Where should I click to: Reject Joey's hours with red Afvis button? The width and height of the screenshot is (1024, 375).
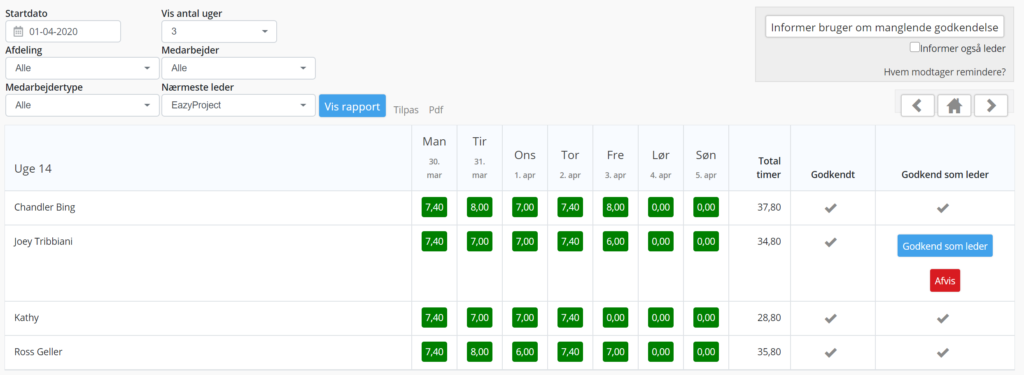click(945, 280)
